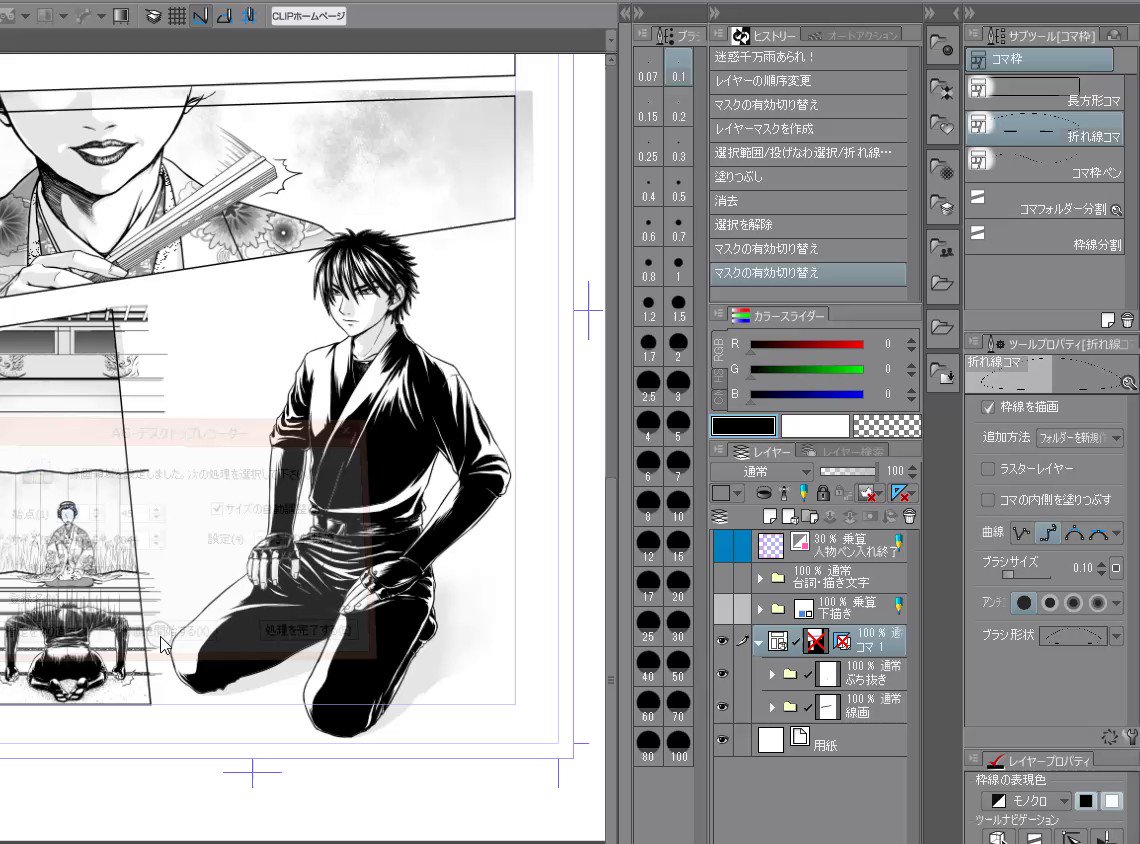
Task: Toggle the lock layer icon
Action: (823, 493)
